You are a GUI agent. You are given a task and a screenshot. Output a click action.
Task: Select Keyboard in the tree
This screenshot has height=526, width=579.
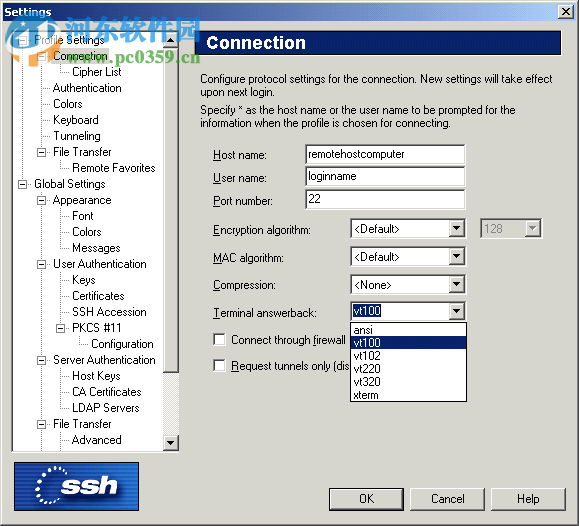point(76,120)
